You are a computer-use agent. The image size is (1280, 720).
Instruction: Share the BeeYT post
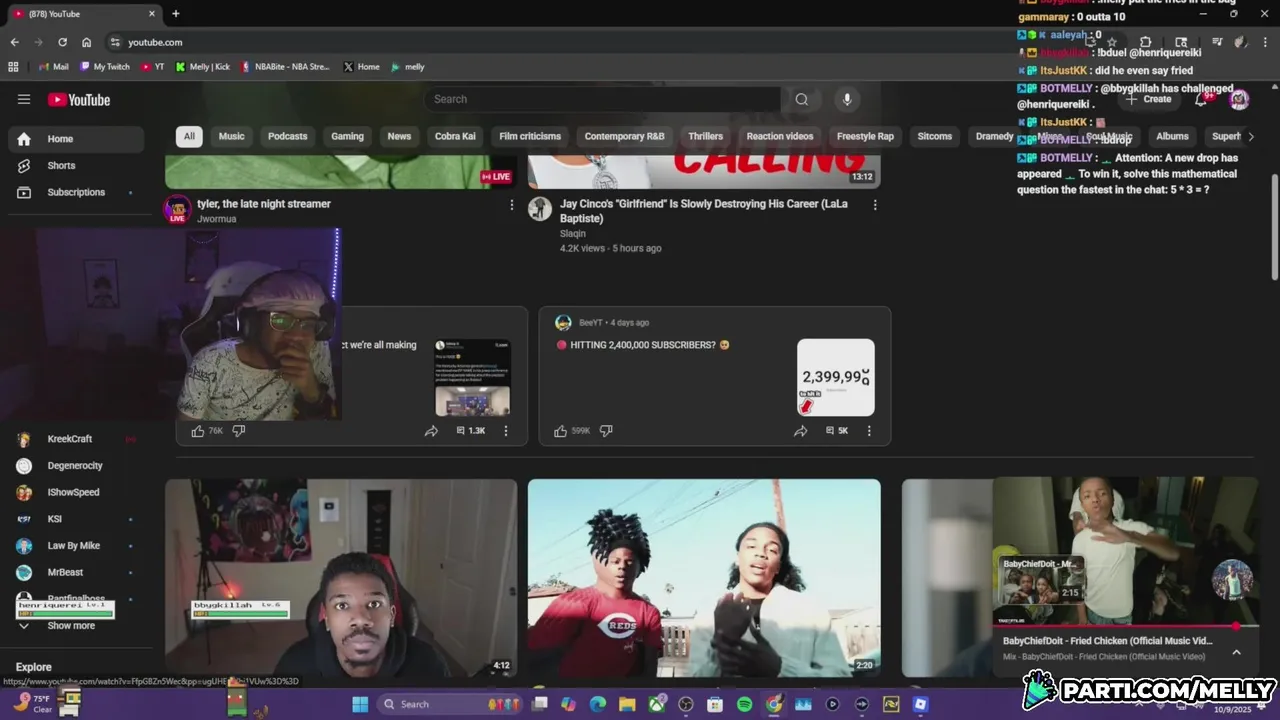[800, 431]
